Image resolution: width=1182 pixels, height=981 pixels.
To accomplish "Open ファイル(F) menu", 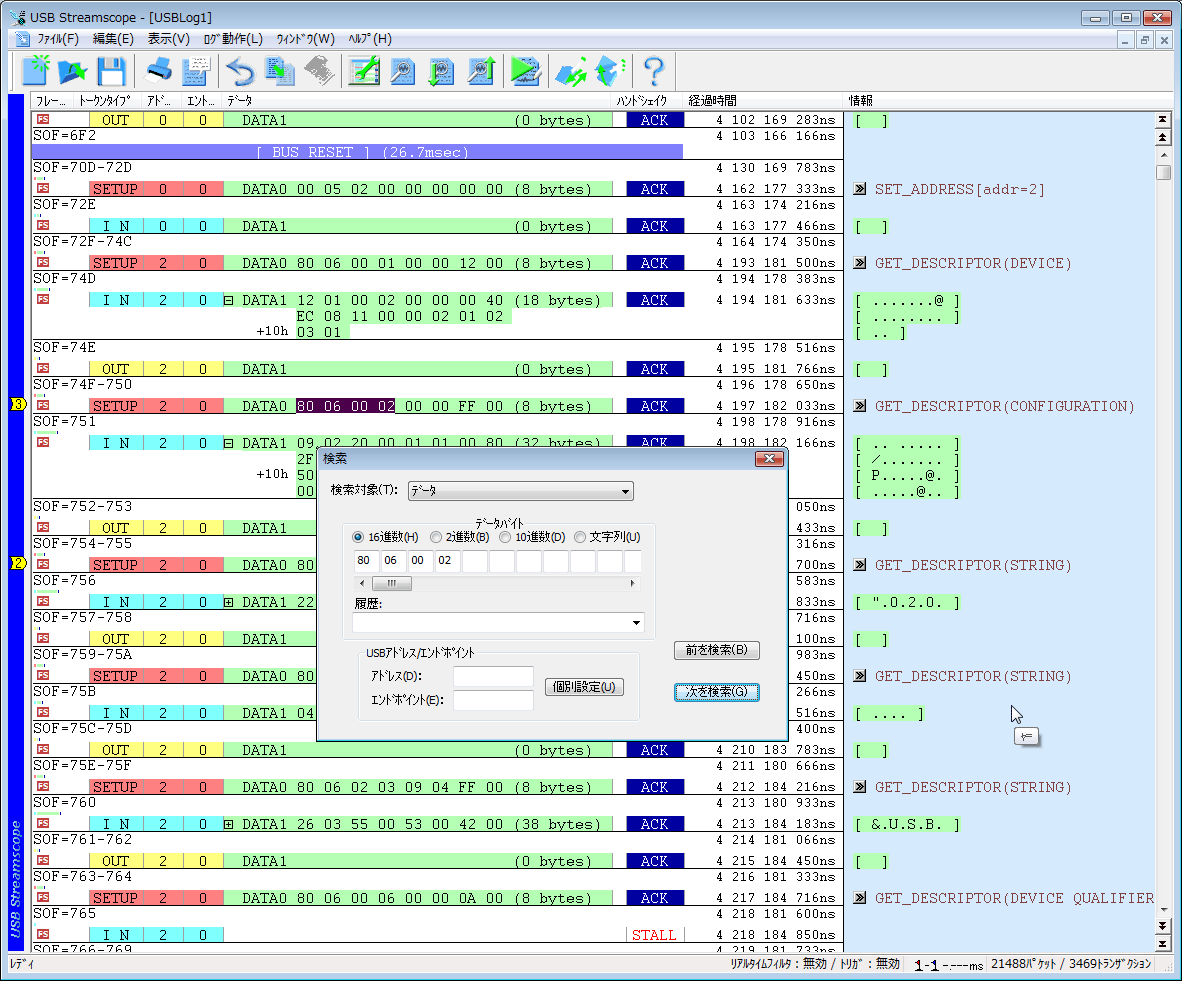I will [58, 39].
